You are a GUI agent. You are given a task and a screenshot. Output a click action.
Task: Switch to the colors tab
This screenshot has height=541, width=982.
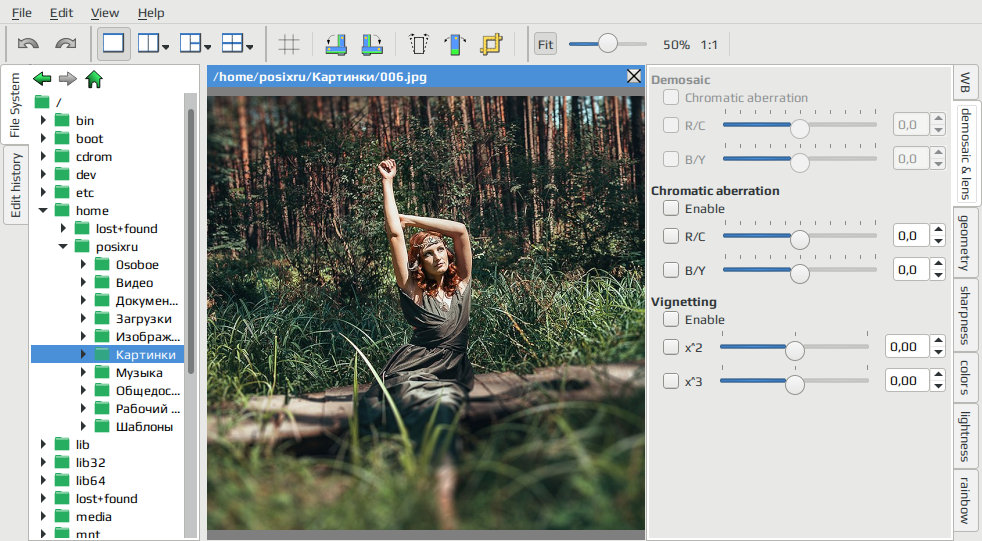point(965,378)
